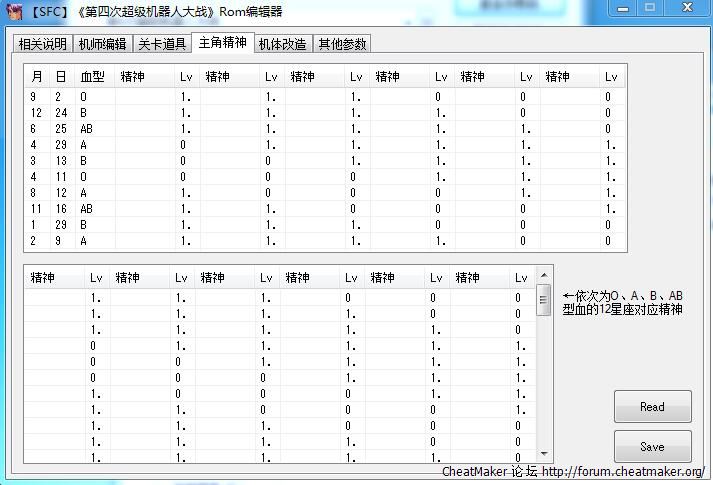
Task: Switch to the 其他参数 tab
Action: coord(342,44)
